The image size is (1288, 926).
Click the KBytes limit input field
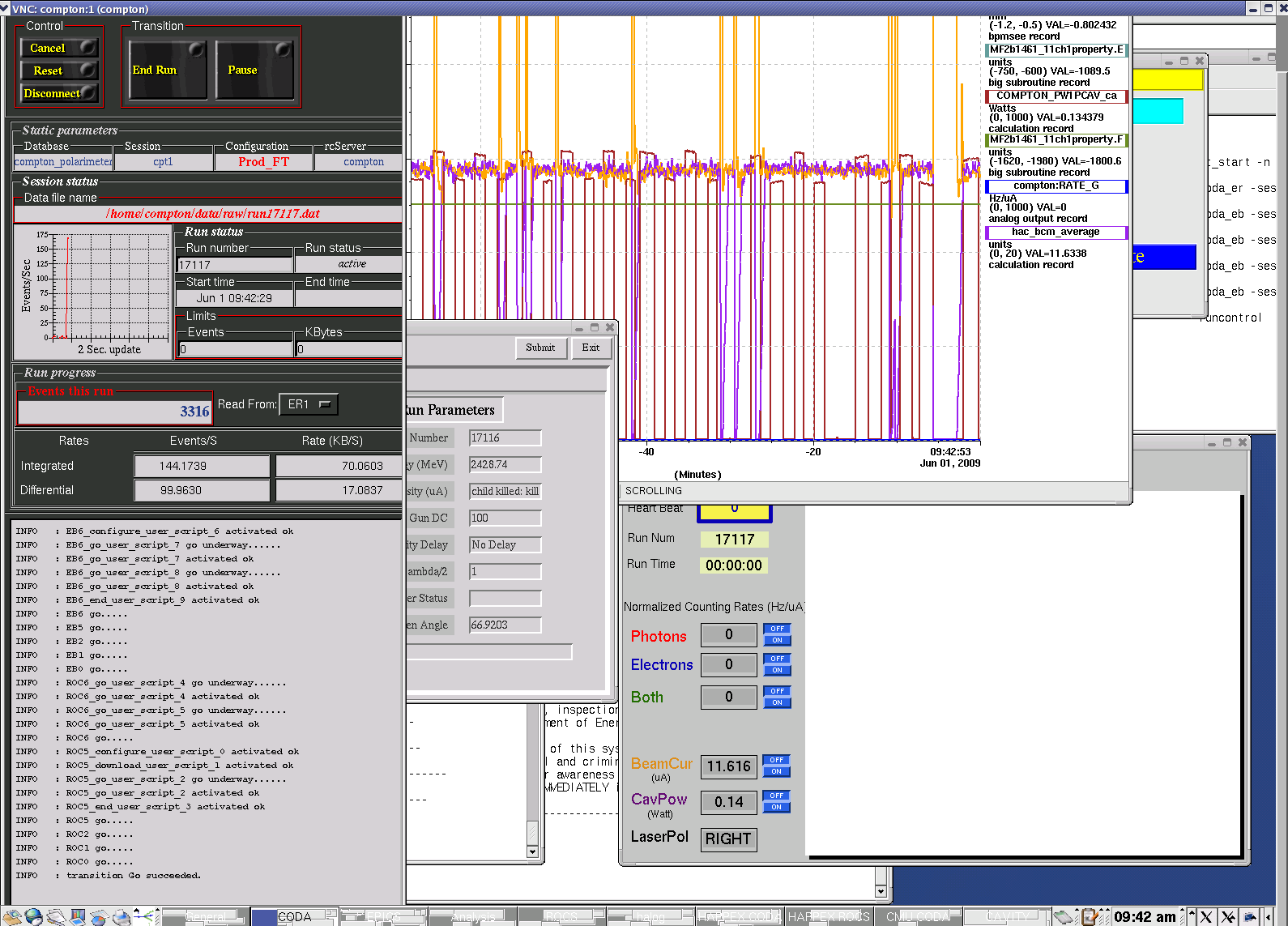click(349, 349)
